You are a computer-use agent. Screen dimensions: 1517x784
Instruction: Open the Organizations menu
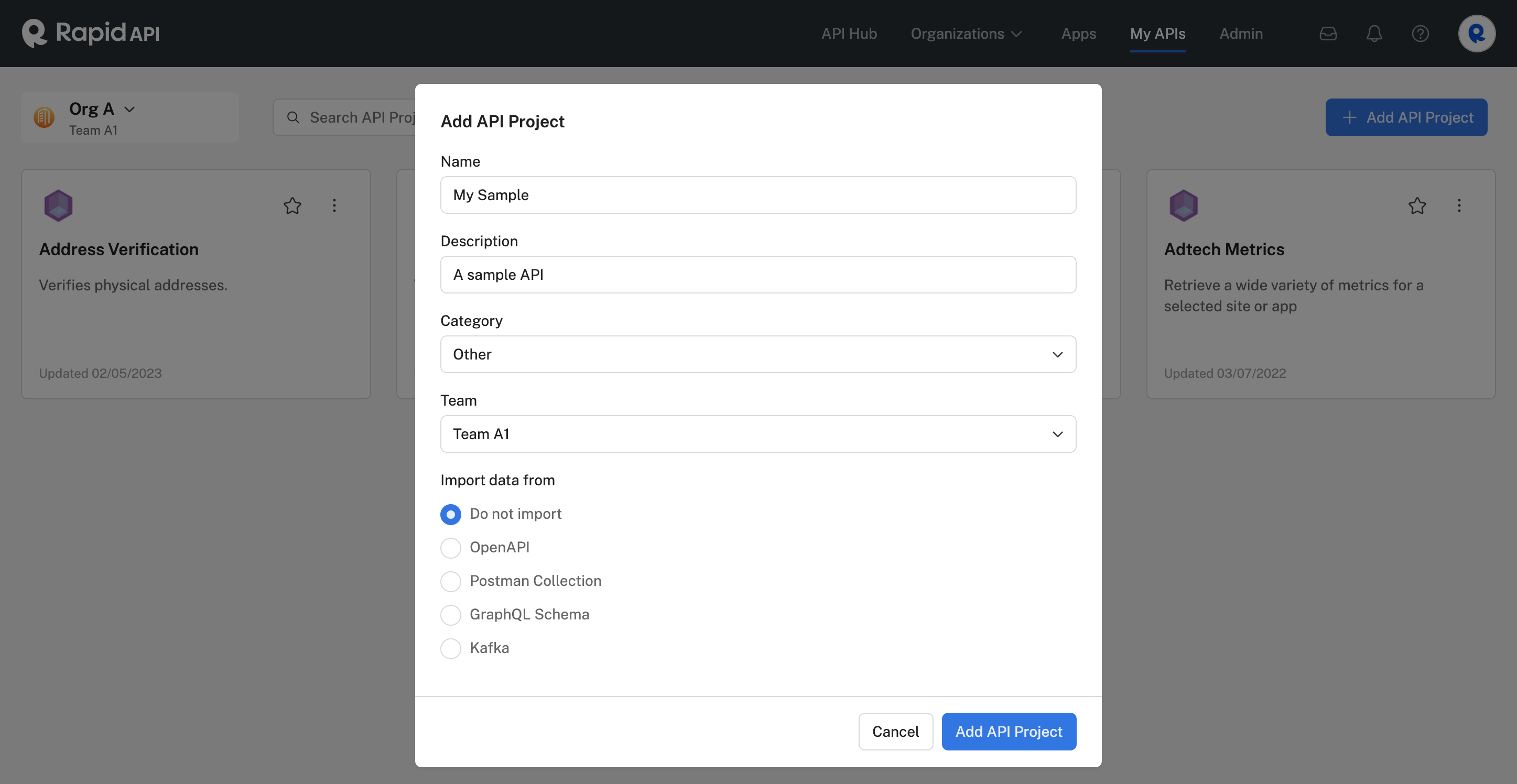point(966,34)
